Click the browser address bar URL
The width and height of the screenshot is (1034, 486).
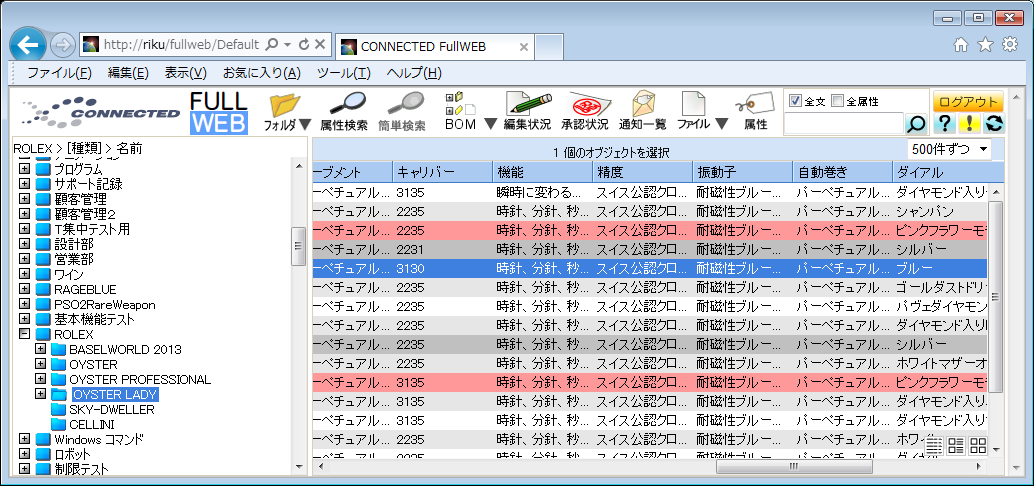pos(181,45)
